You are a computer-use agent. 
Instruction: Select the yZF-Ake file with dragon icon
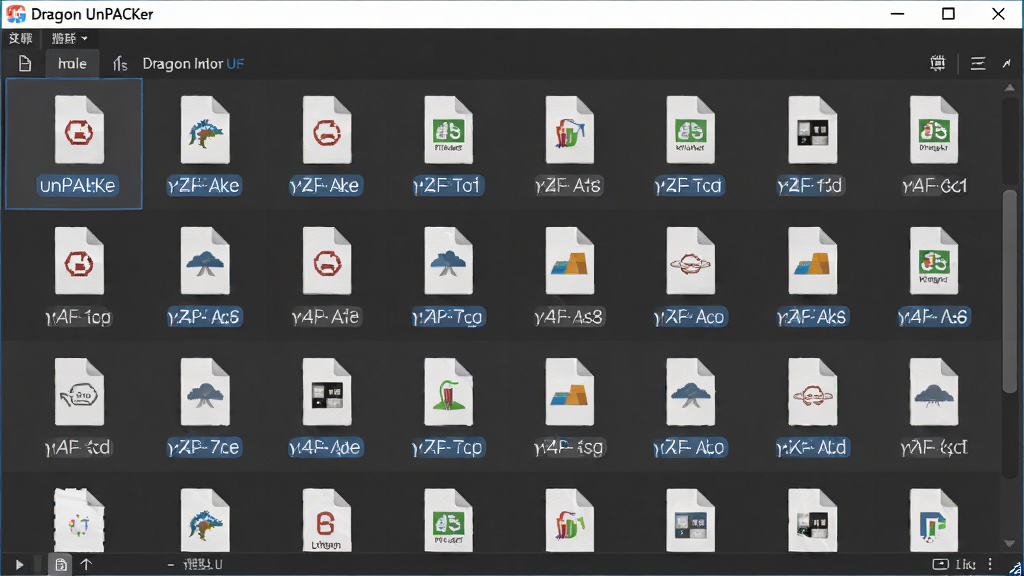205,129
